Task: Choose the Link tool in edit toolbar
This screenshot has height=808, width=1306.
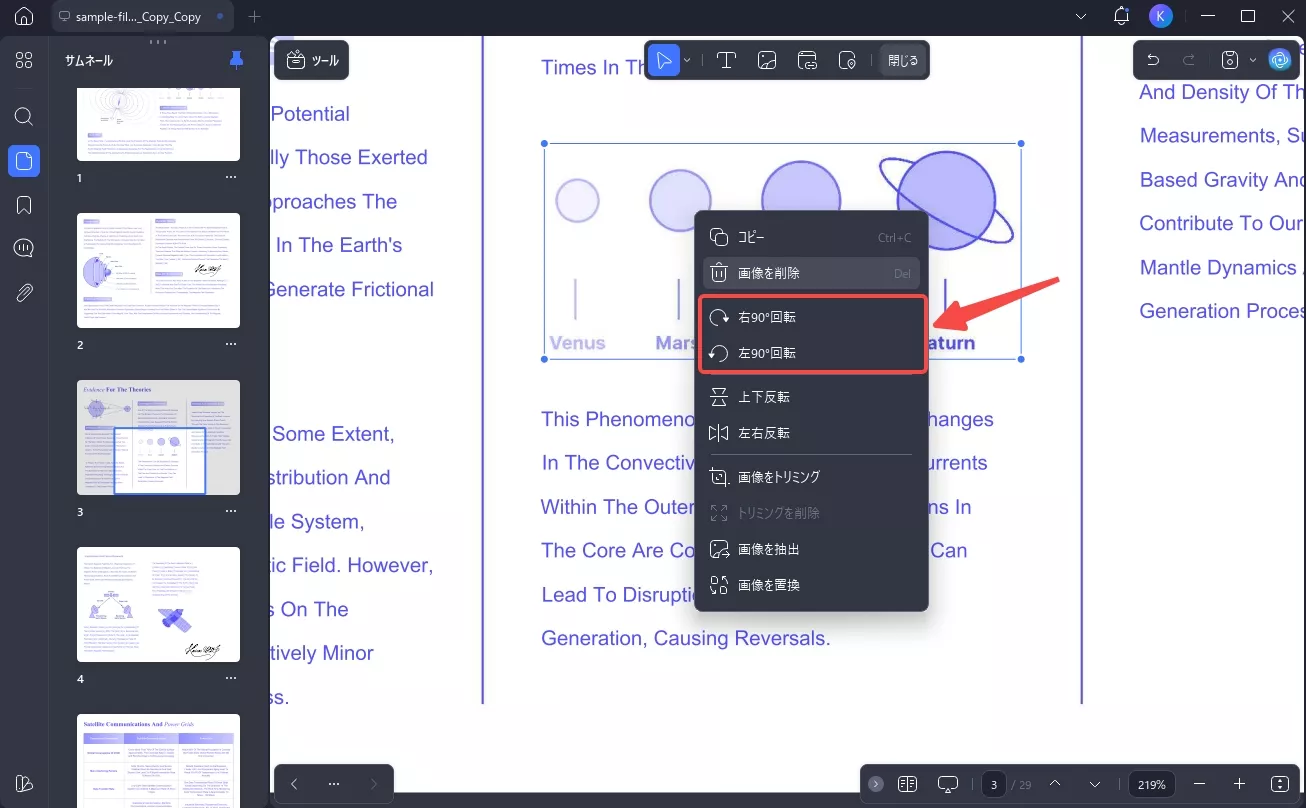Action: point(808,60)
